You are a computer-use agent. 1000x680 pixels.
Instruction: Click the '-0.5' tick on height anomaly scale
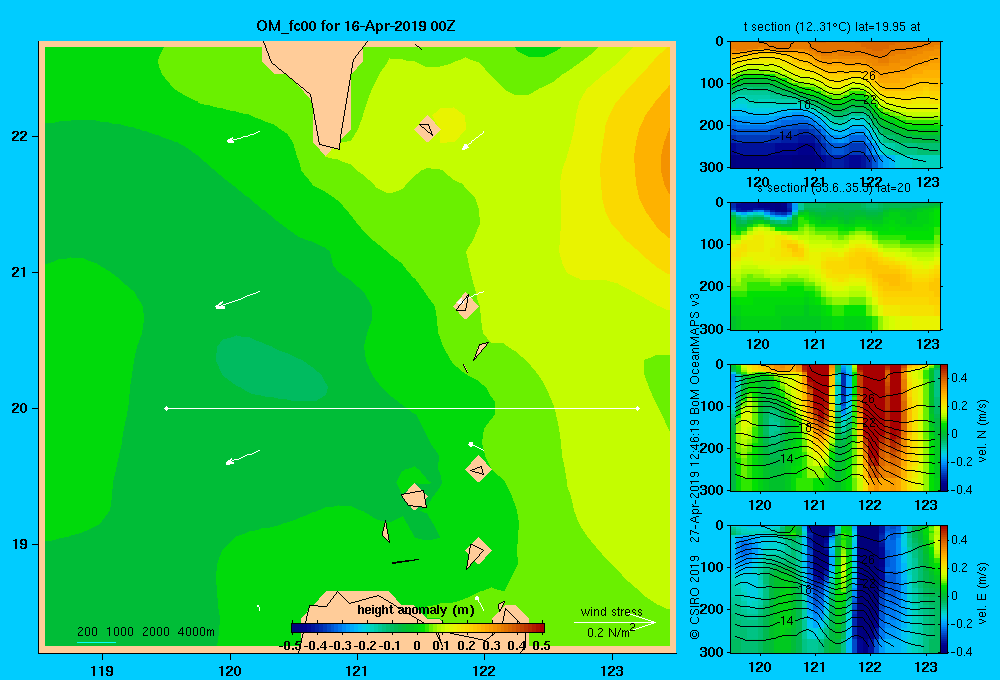pyautogui.click(x=290, y=646)
